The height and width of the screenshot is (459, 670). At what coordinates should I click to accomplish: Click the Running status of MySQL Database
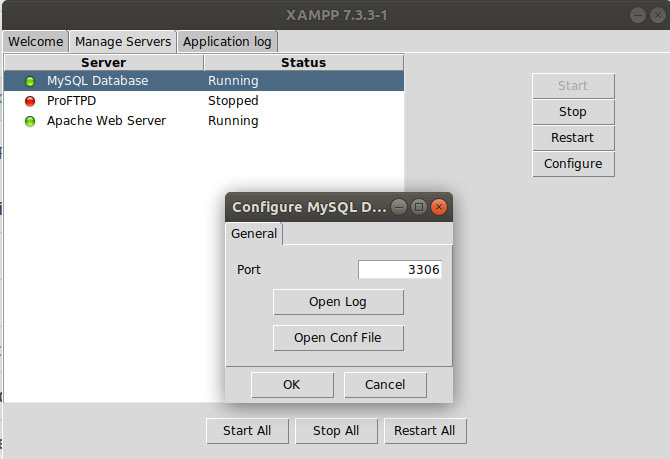(233, 81)
